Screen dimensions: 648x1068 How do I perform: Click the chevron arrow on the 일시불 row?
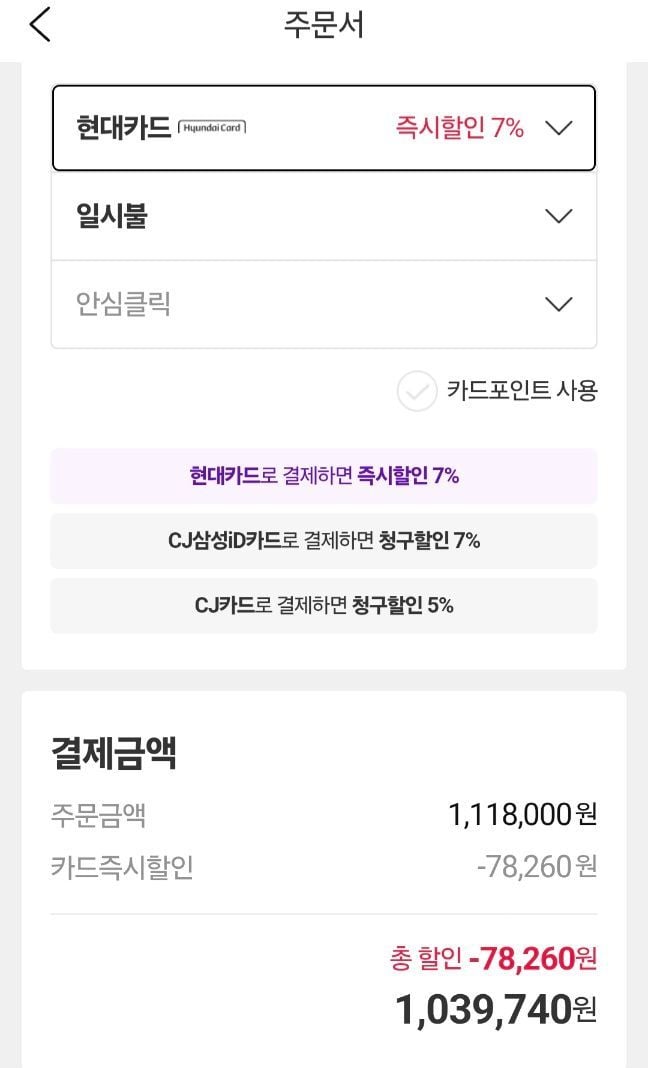[559, 216]
